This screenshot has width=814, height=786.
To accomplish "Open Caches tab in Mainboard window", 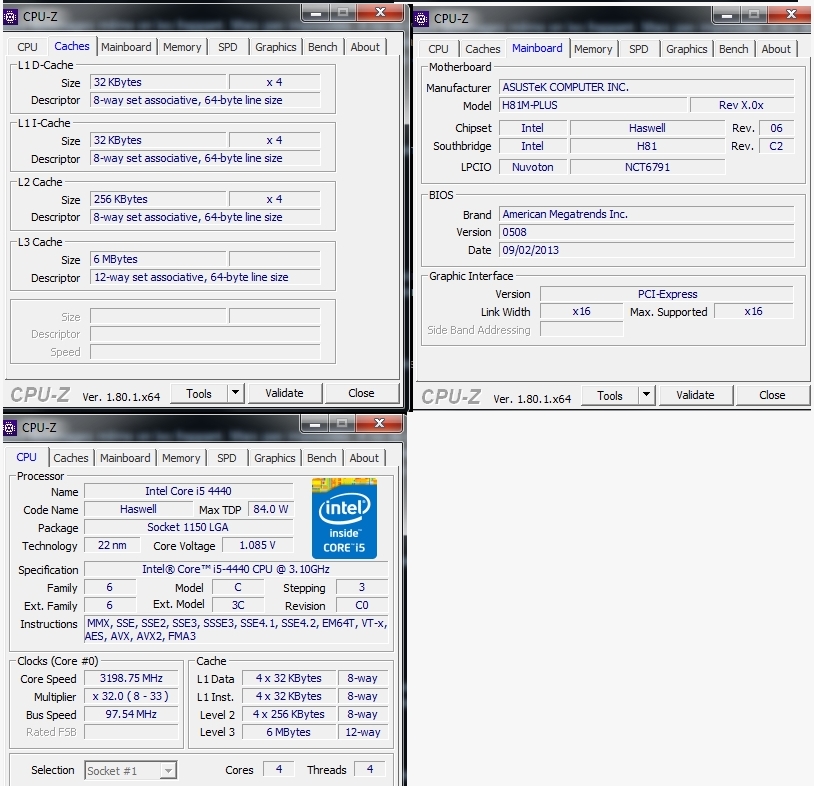I will pyautogui.click(x=482, y=49).
